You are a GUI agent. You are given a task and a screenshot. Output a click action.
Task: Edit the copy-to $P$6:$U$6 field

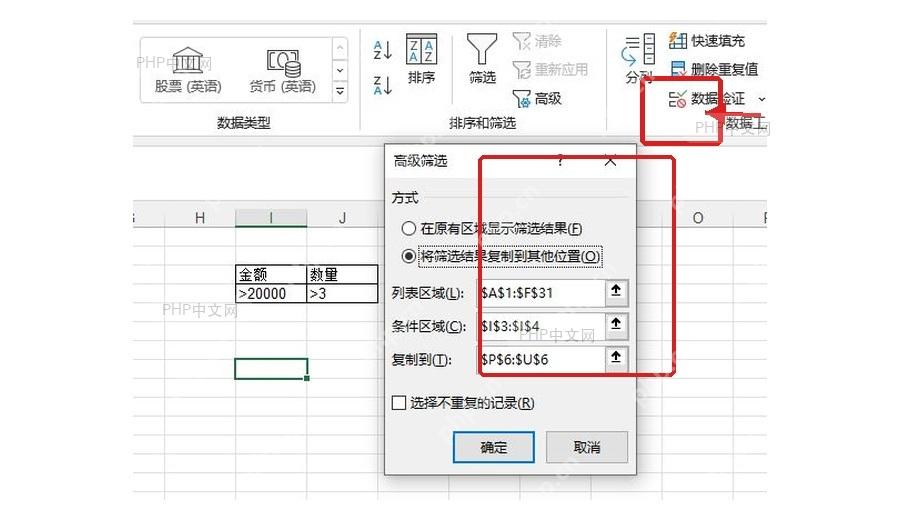point(541,359)
